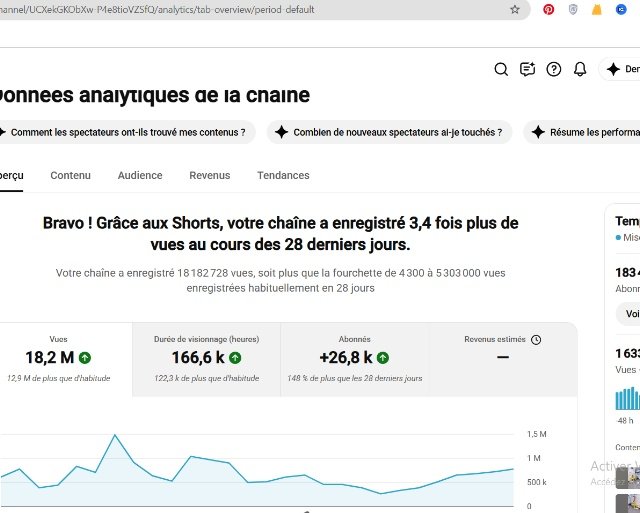This screenshot has height=513, width=640.
Task: Select the Abonnés +26,8 k metric card
Action: [x=354, y=359]
